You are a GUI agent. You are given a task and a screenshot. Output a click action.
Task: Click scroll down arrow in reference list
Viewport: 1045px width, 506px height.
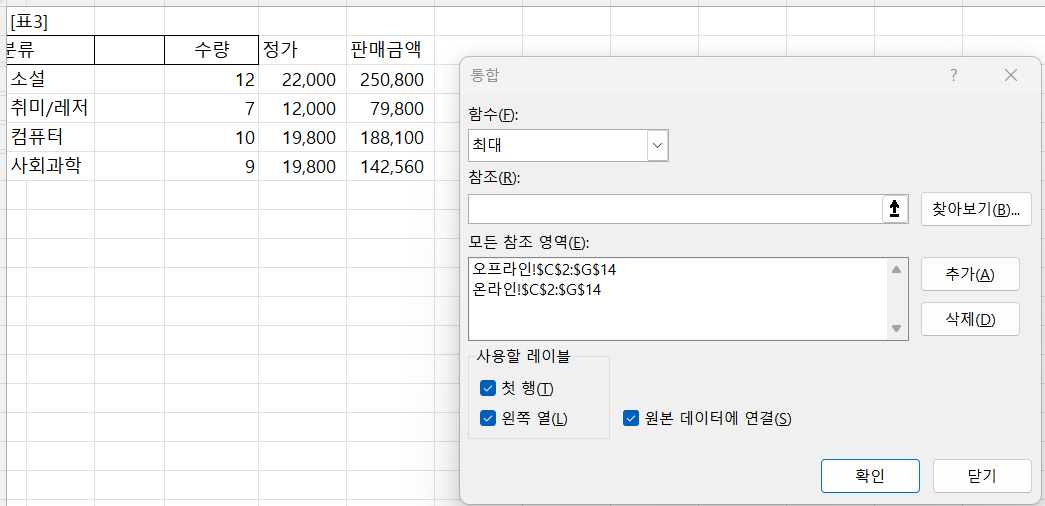pos(897,328)
